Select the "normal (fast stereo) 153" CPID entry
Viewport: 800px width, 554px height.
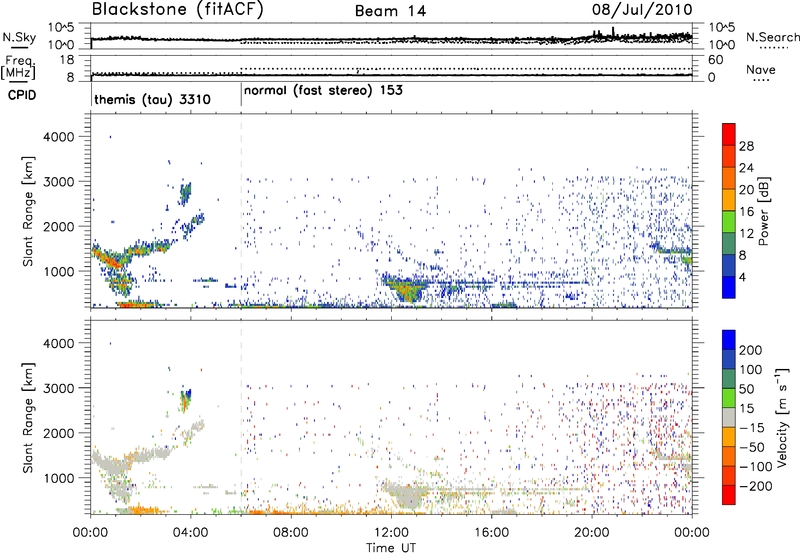point(323,90)
